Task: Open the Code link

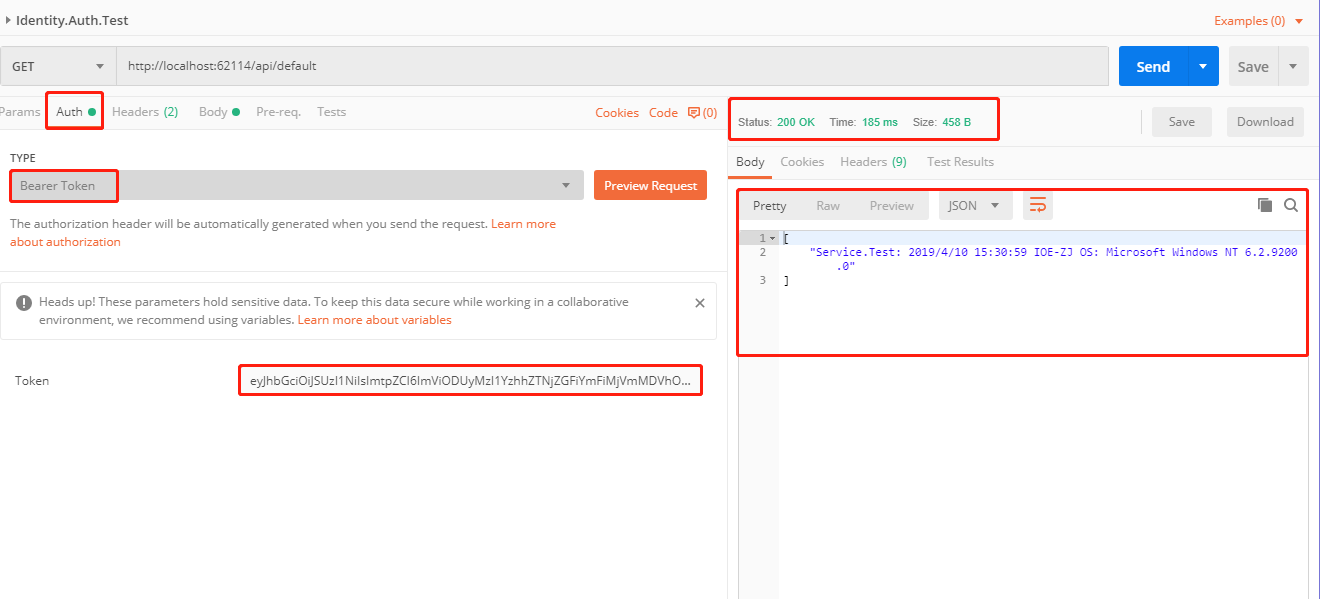Action: pos(663,113)
